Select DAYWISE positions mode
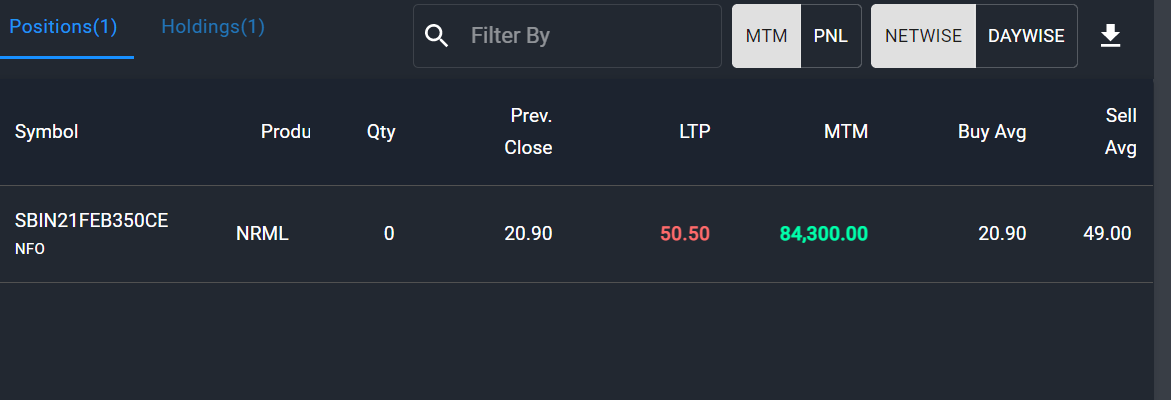Viewport: 1171px width, 400px height. click(x=1026, y=36)
